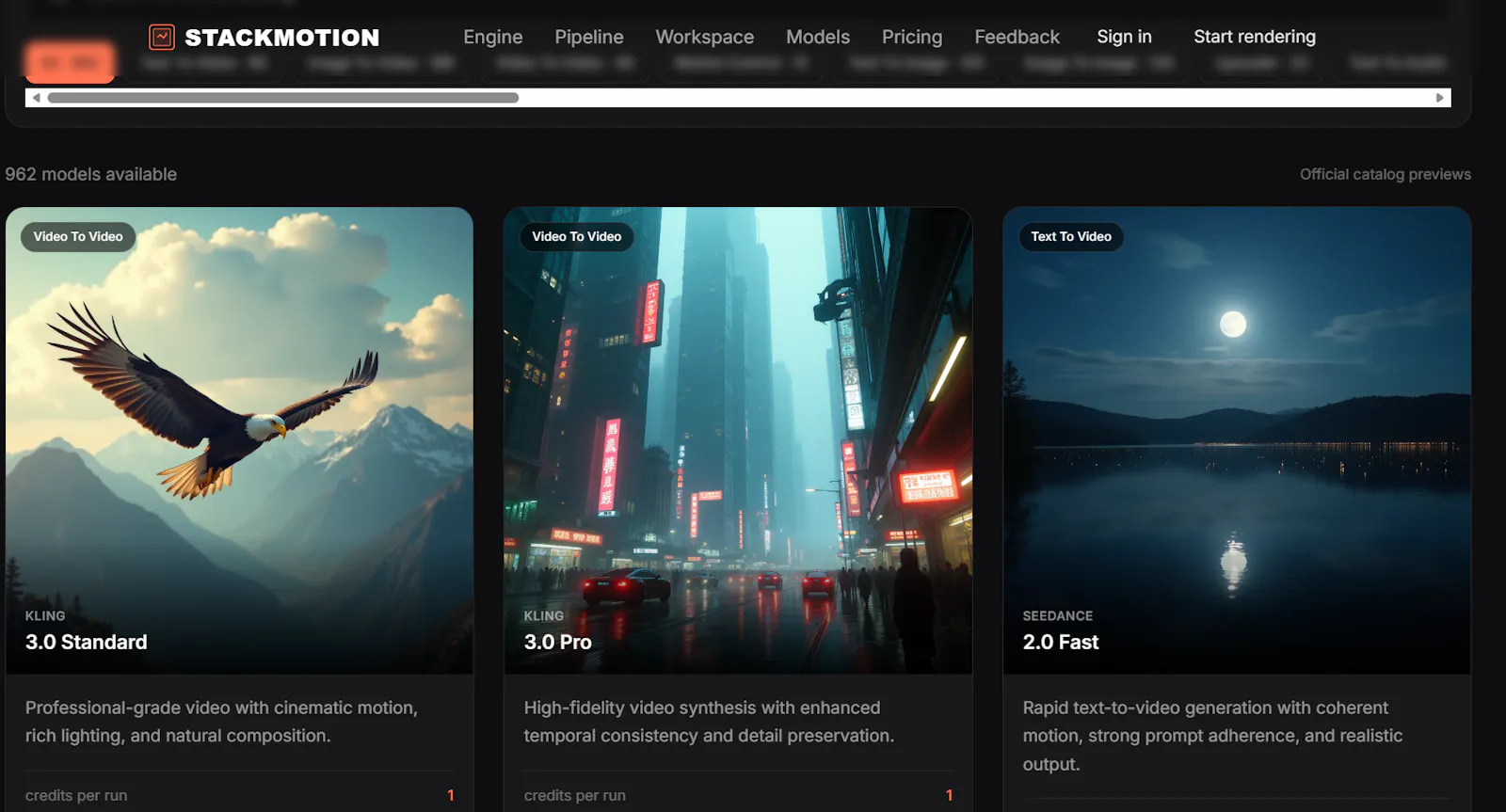Screen dimensions: 1506x812
Task: Click the 'High-fidelity video synthesis' description
Action: (x=709, y=722)
